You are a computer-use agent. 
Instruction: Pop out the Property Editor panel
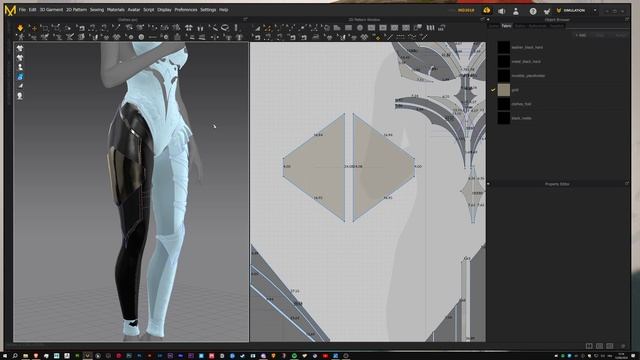(627, 184)
